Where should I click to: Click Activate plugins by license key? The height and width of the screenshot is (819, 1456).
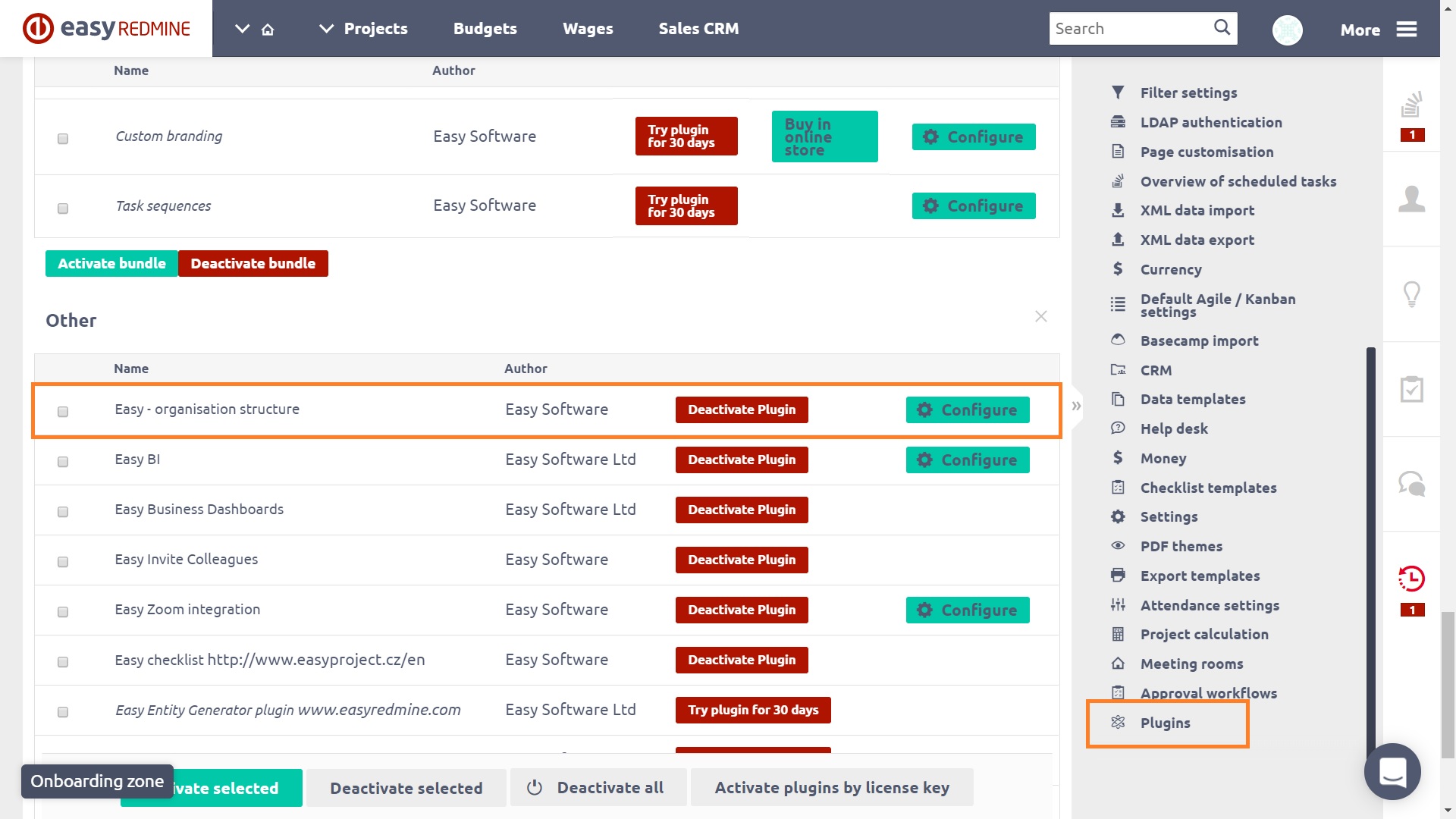[x=832, y=788]
